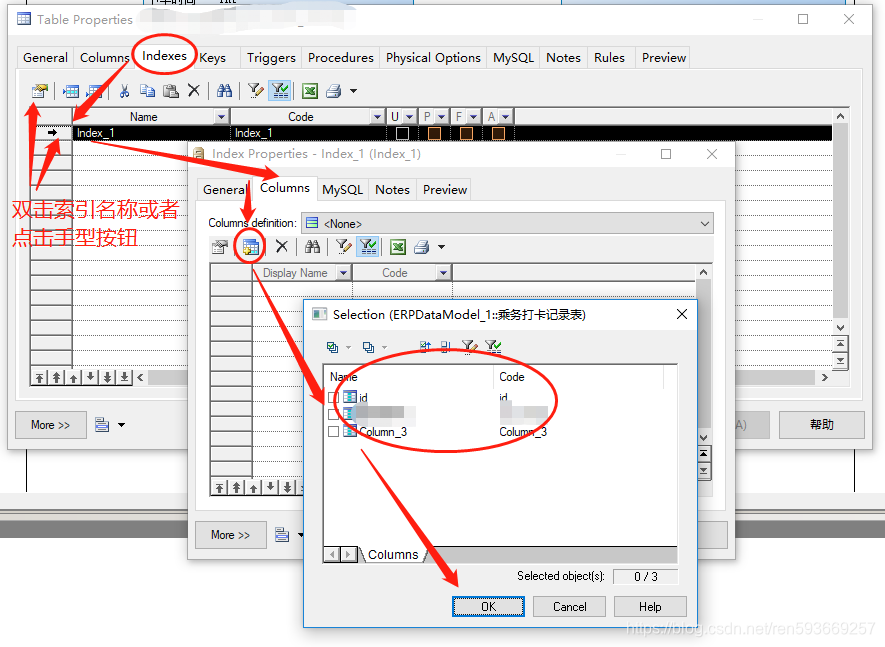Click the Copy icon in Table Properties toolbar

(x=147, y=91)
